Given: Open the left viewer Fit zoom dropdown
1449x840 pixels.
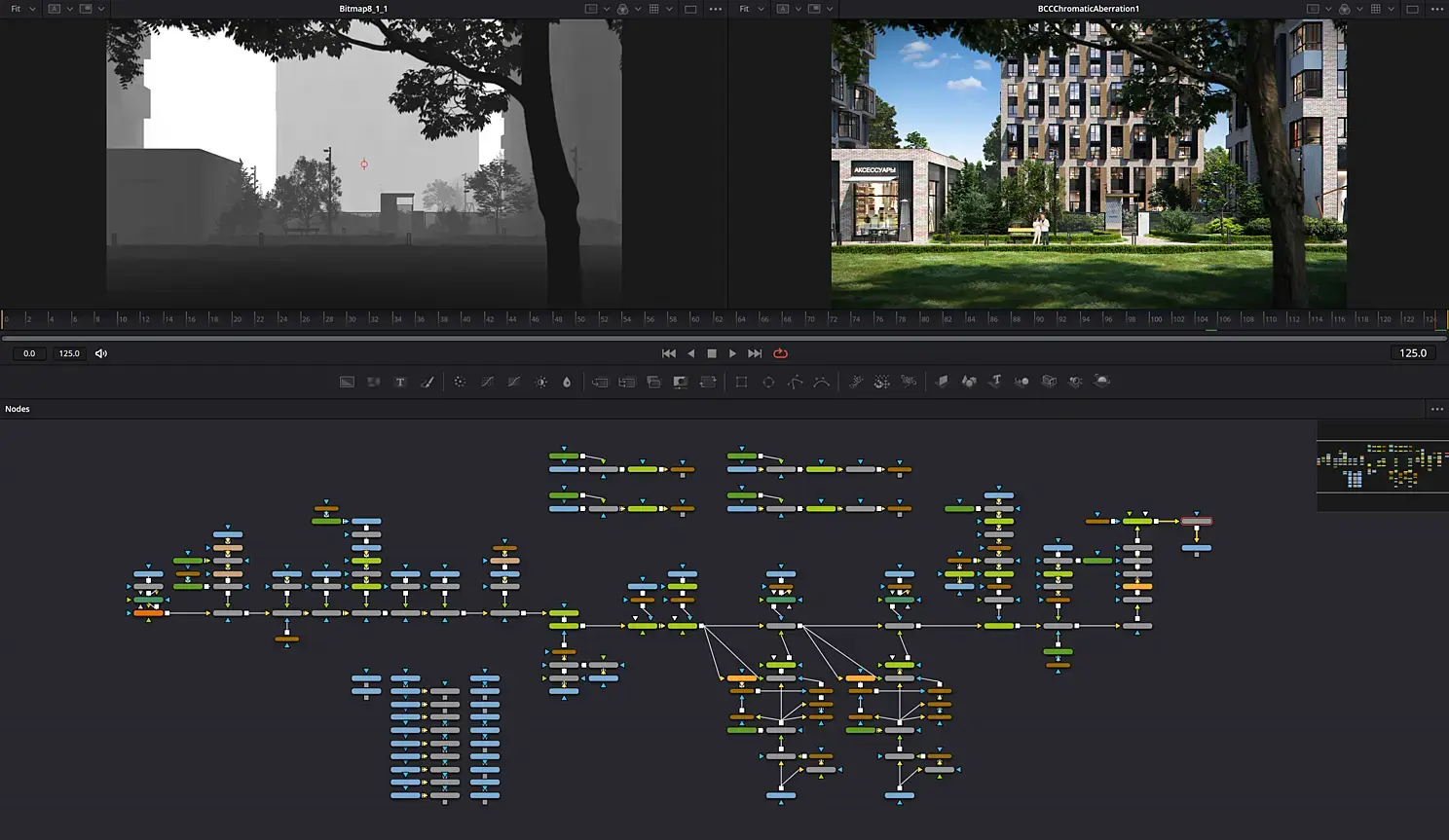Looking at the screenshot, I should pos(23,9).
